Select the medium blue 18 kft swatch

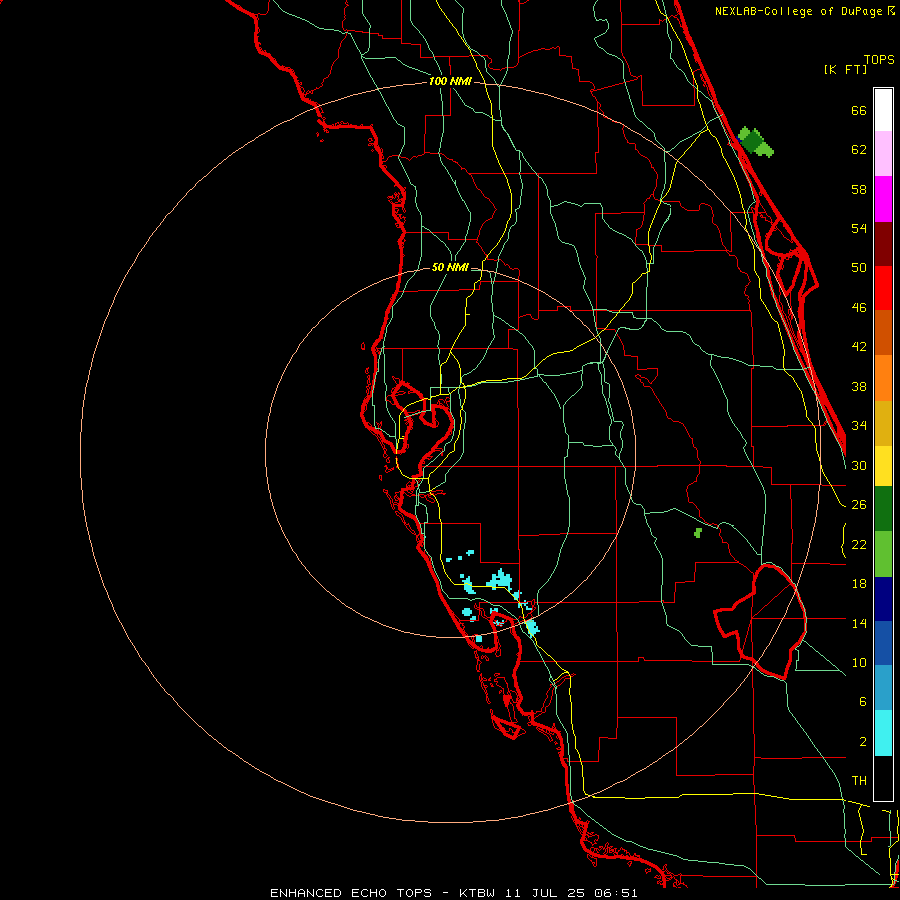click(883, 643)
